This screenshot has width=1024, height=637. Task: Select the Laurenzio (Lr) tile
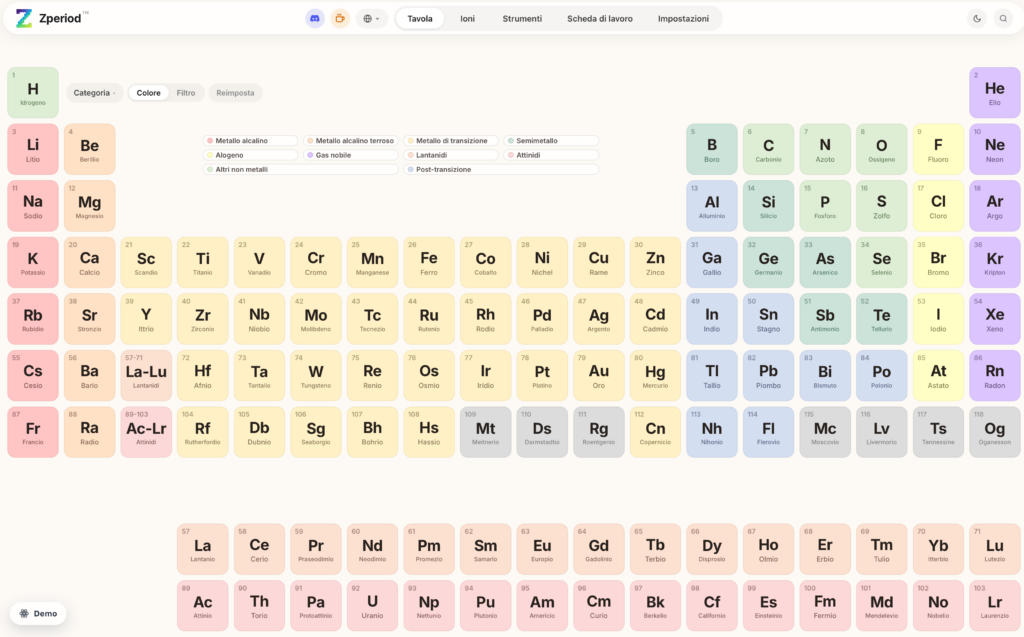[995, 606]
